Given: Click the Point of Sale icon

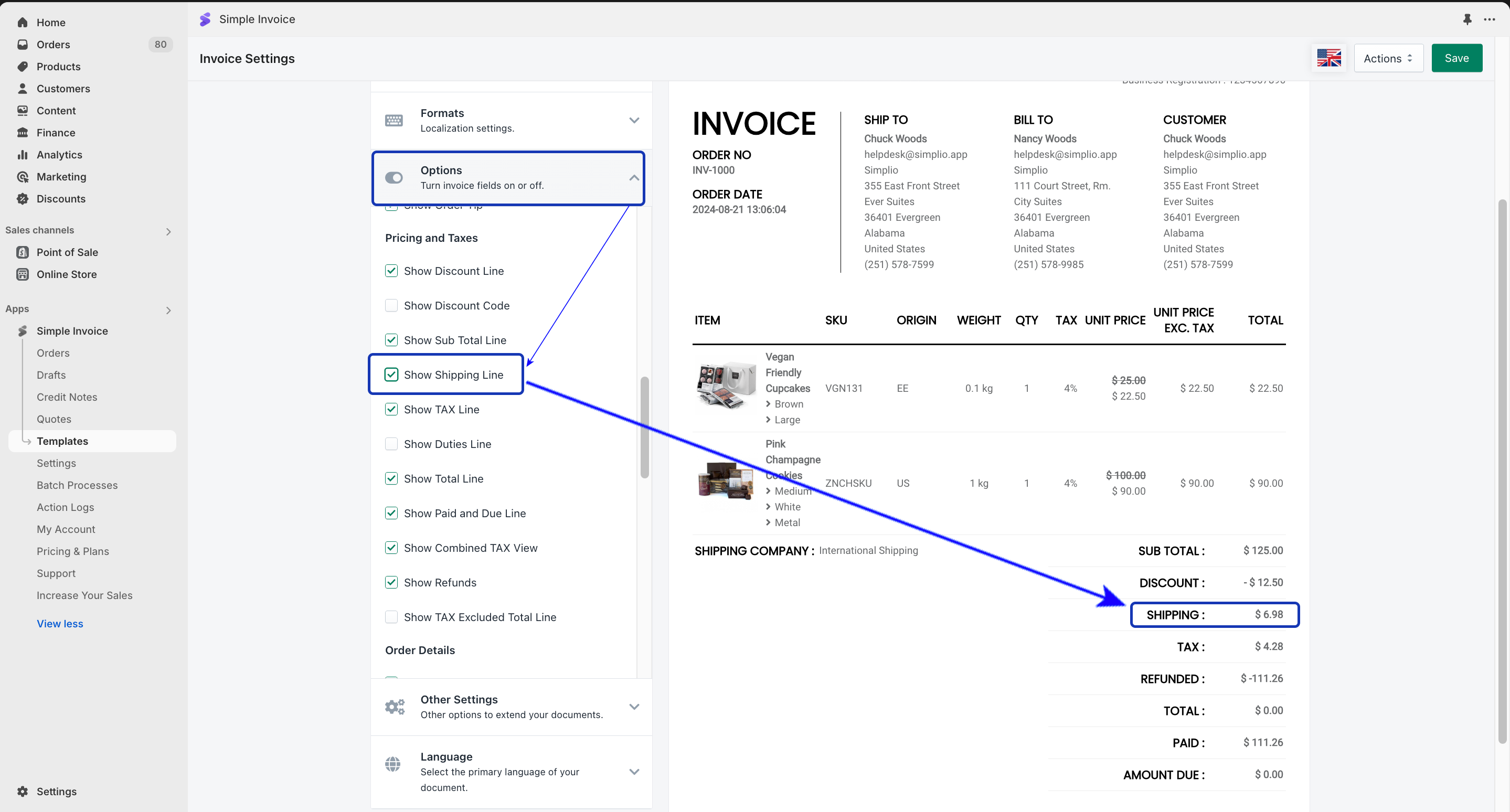Looking at the screenshot, I should pyautogui.click(x=22, y=252).
